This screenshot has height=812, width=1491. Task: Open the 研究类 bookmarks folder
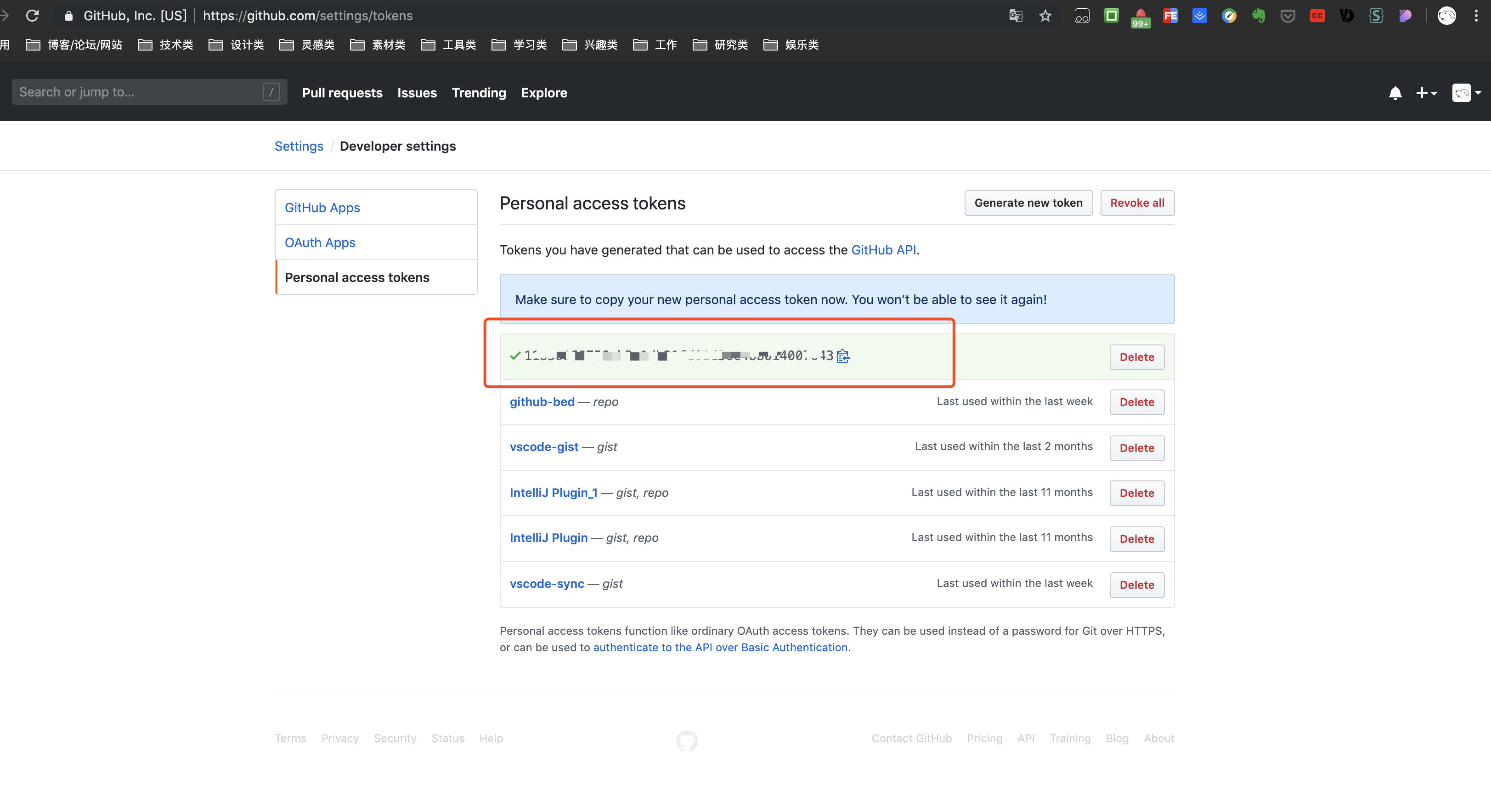point(721,45)
